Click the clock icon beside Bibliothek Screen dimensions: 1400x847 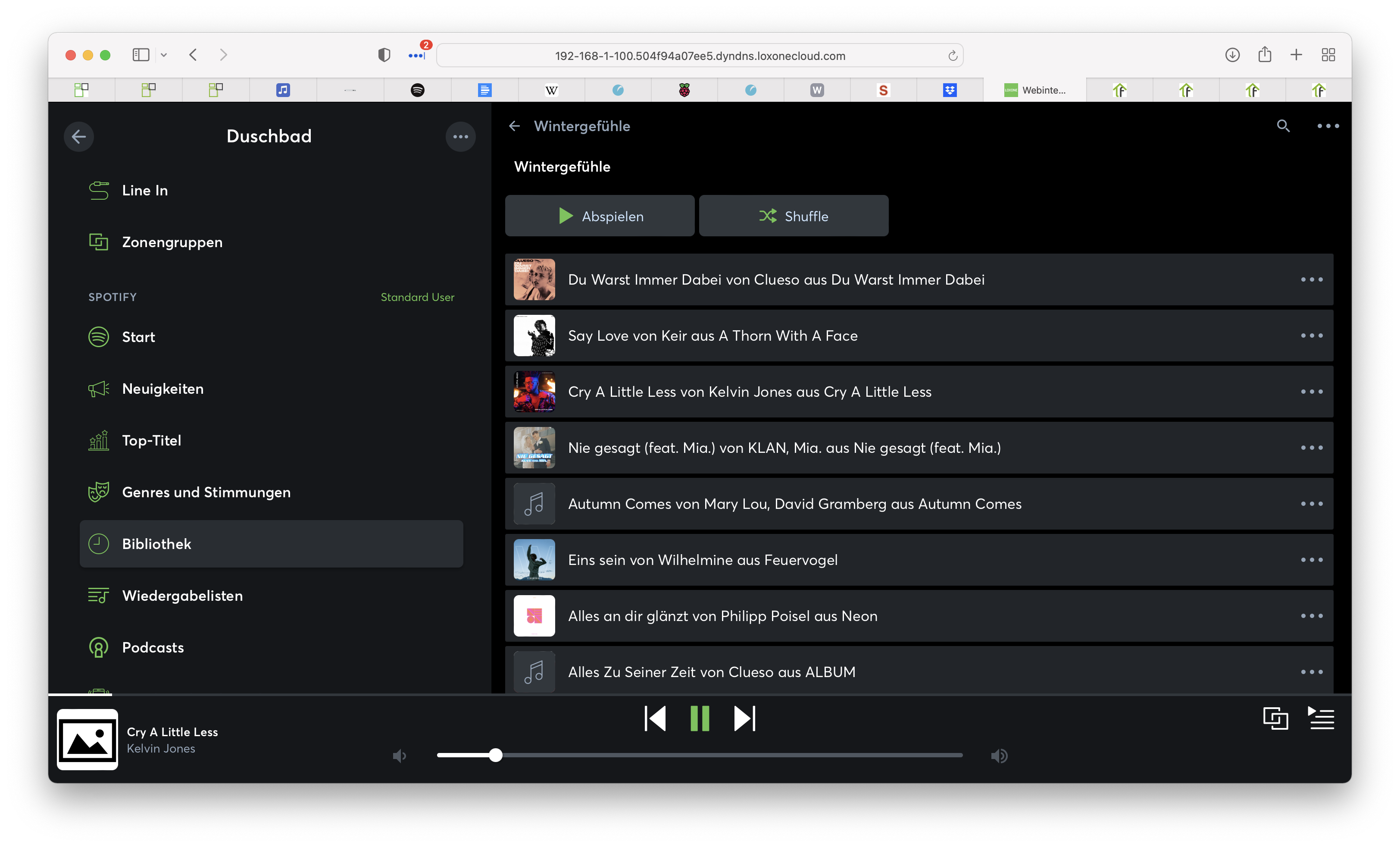coord(98,544)
